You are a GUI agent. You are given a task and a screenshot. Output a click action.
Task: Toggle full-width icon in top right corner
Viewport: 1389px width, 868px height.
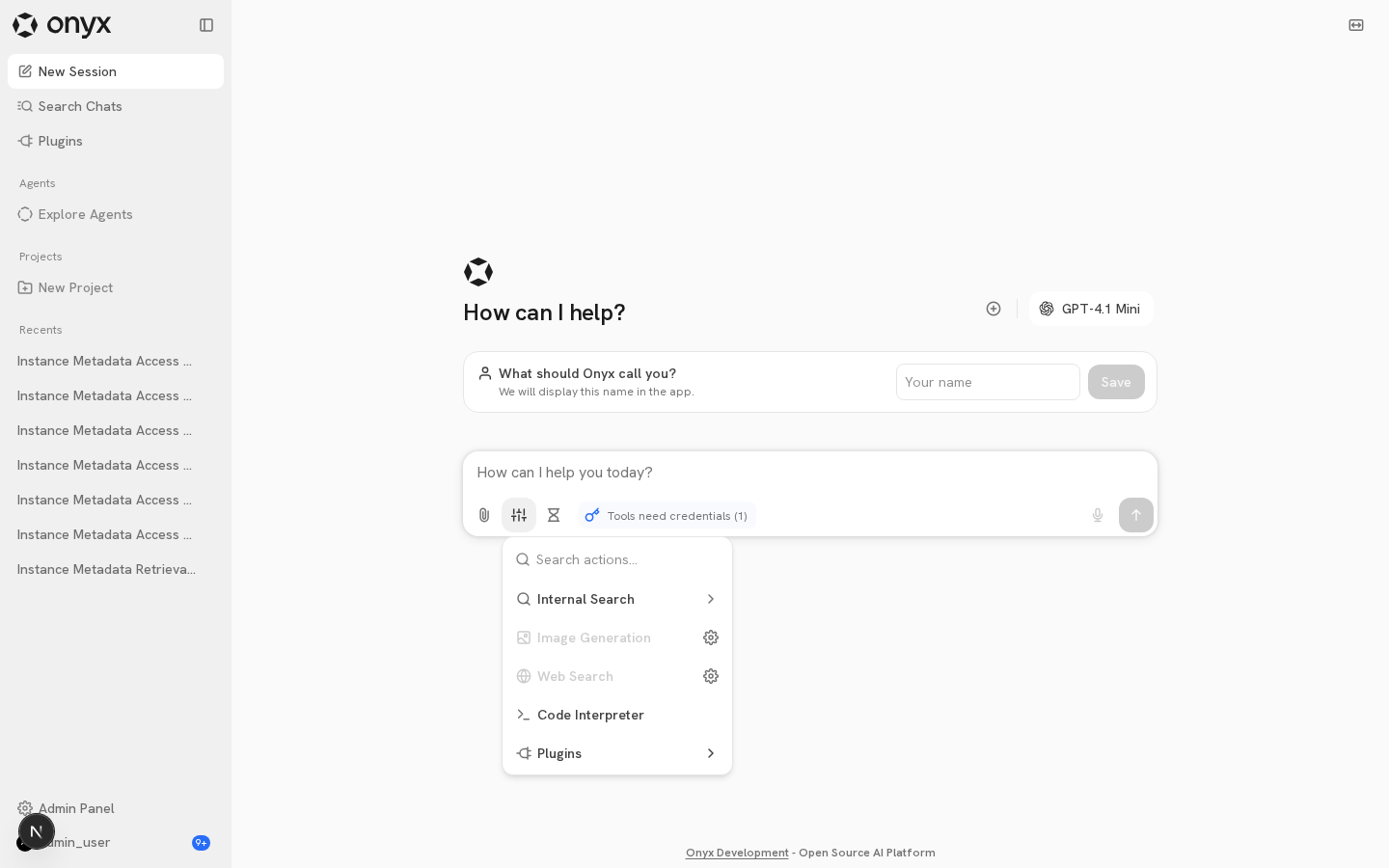coord(1356,25)
